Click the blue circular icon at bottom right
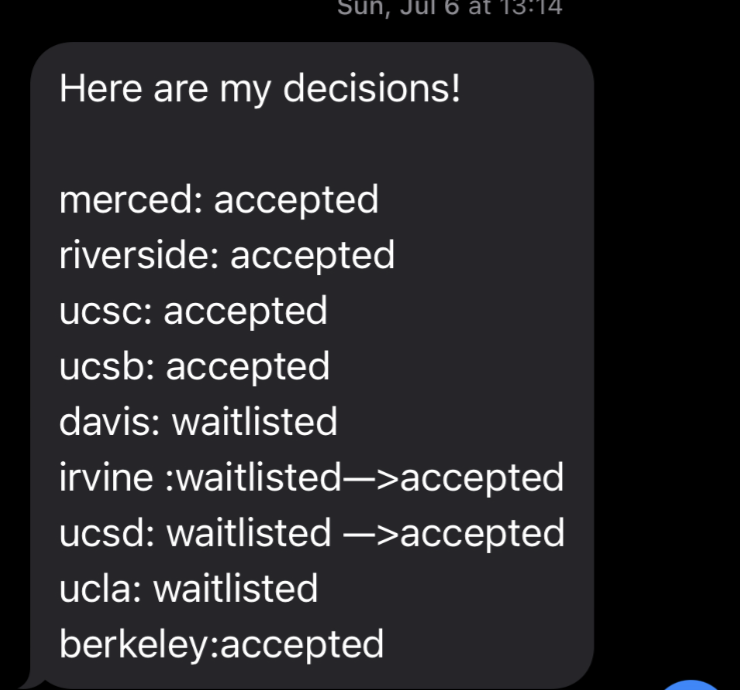 click(x=693, y=685)
